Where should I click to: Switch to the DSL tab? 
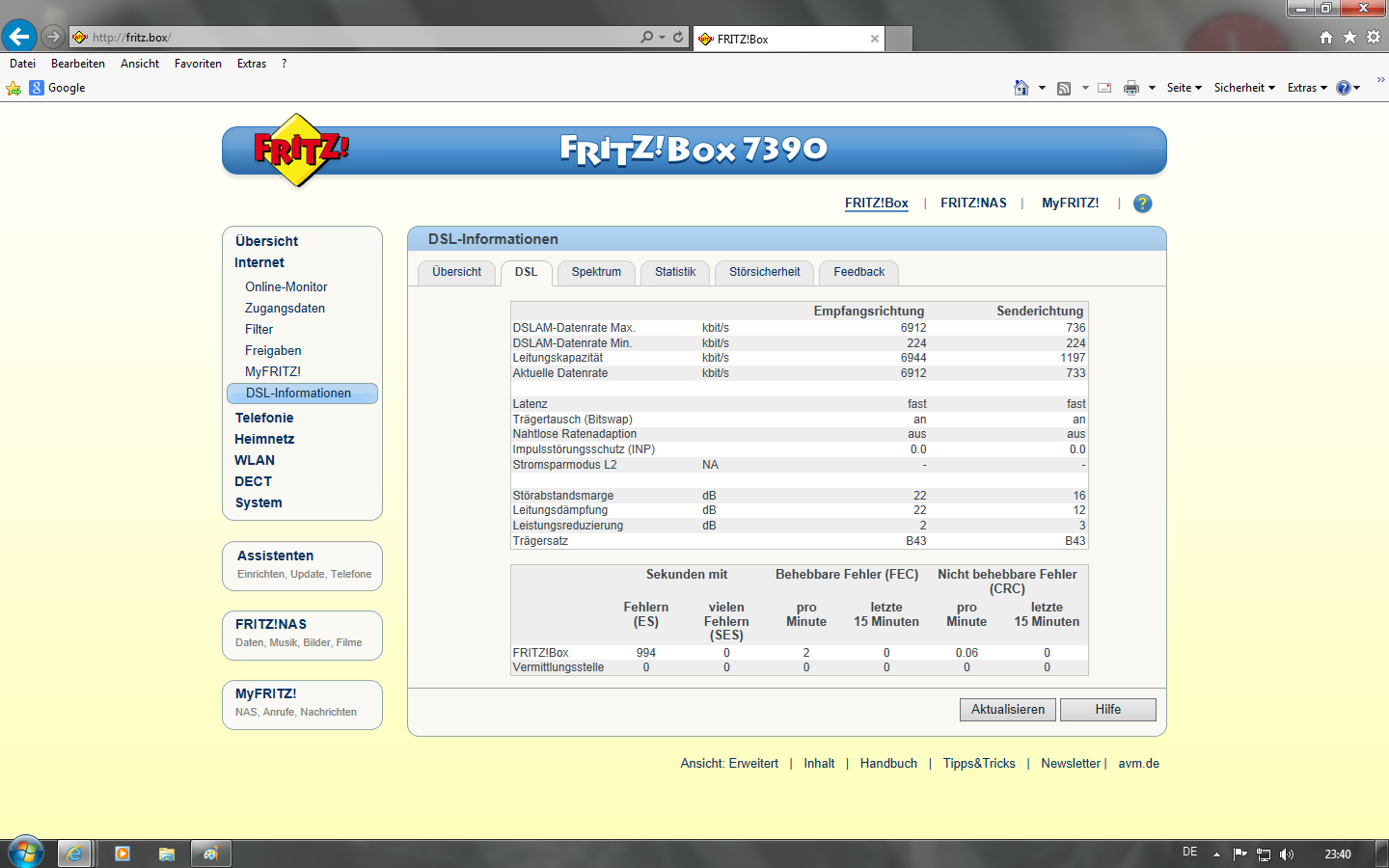pyautogui.click(x=526, y=273)
